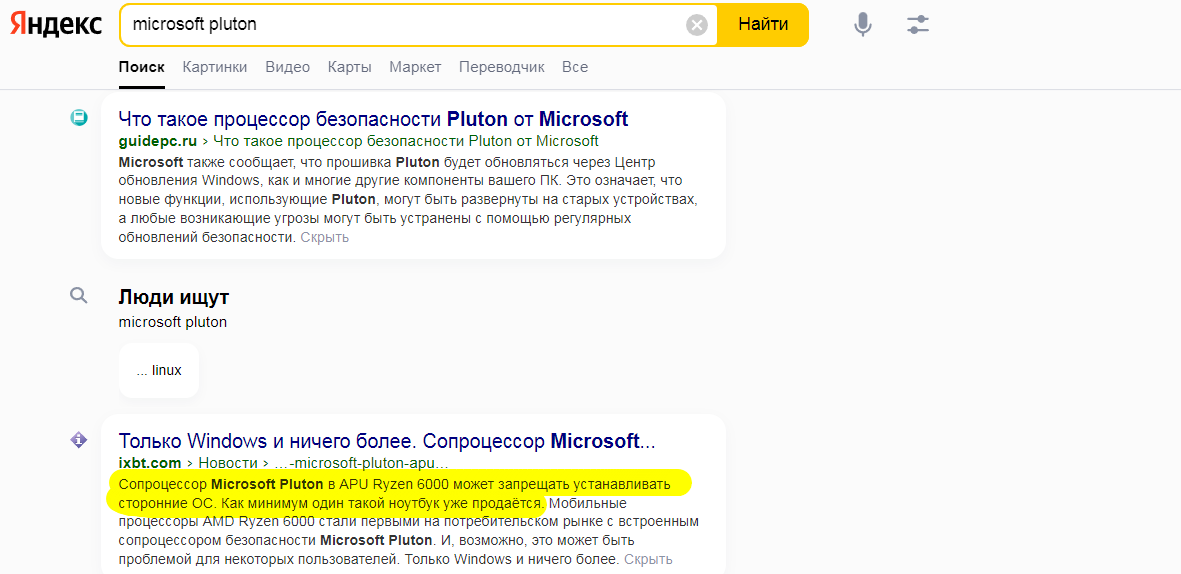This screenshot has height=574, width=1181.
Task: Open the Карты tab
Action: pyautogui.click(x=349, y=67)
